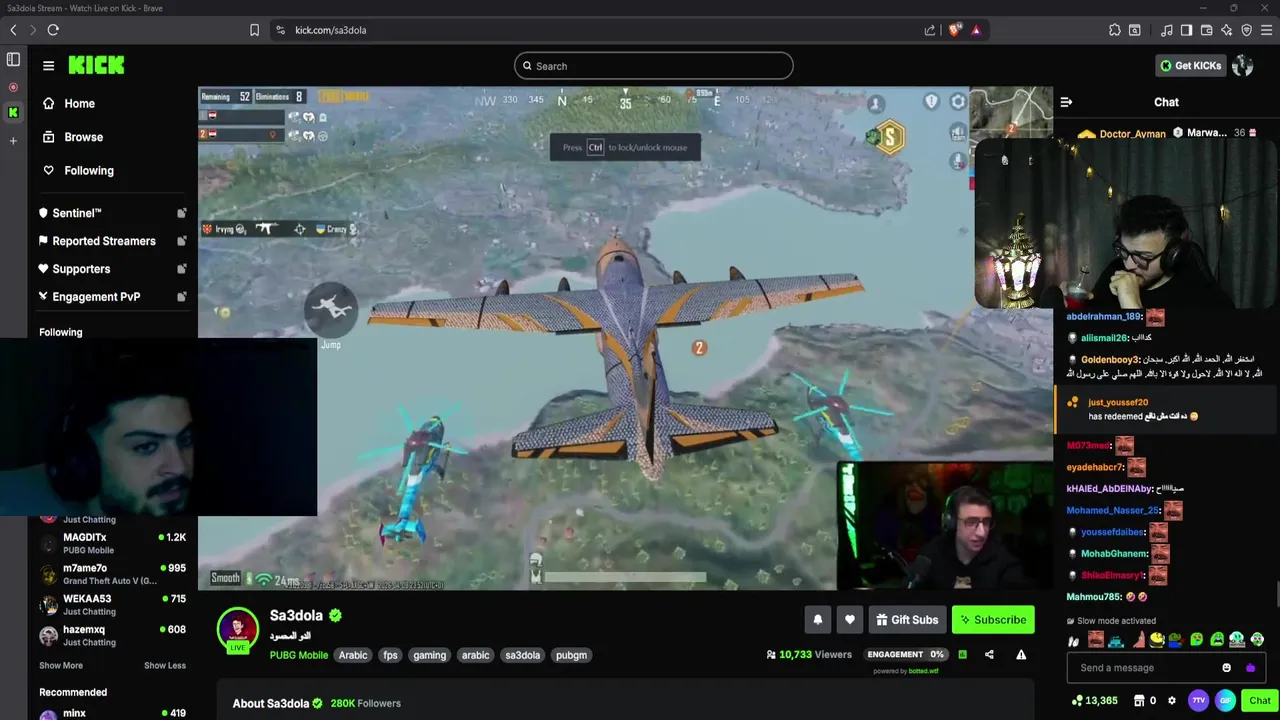1280x720 pixels.
Task: Open Engagement PvP in the sidebar
Action: coord(96,297)
